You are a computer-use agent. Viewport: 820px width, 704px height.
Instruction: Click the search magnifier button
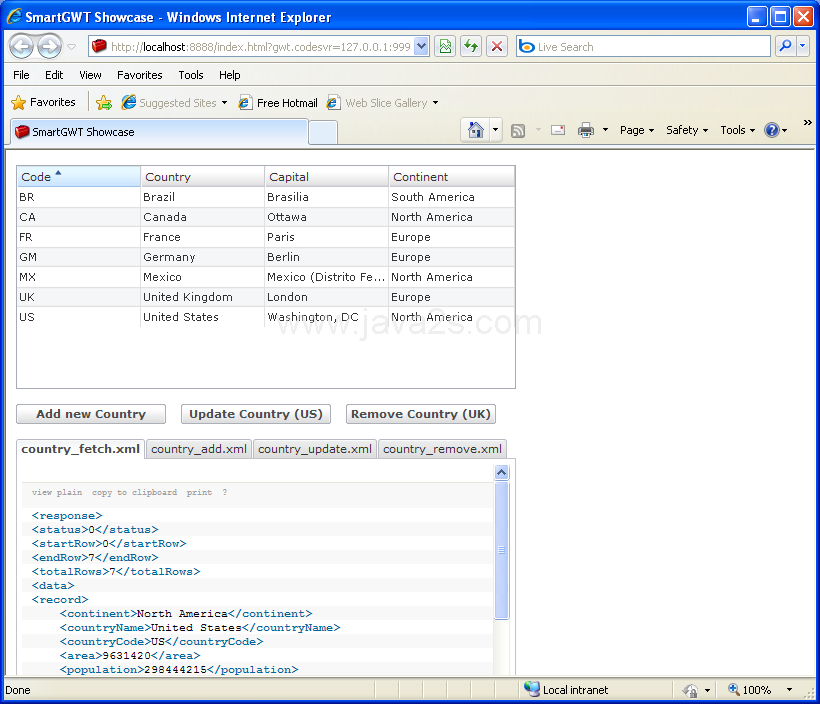click(785, 47)
